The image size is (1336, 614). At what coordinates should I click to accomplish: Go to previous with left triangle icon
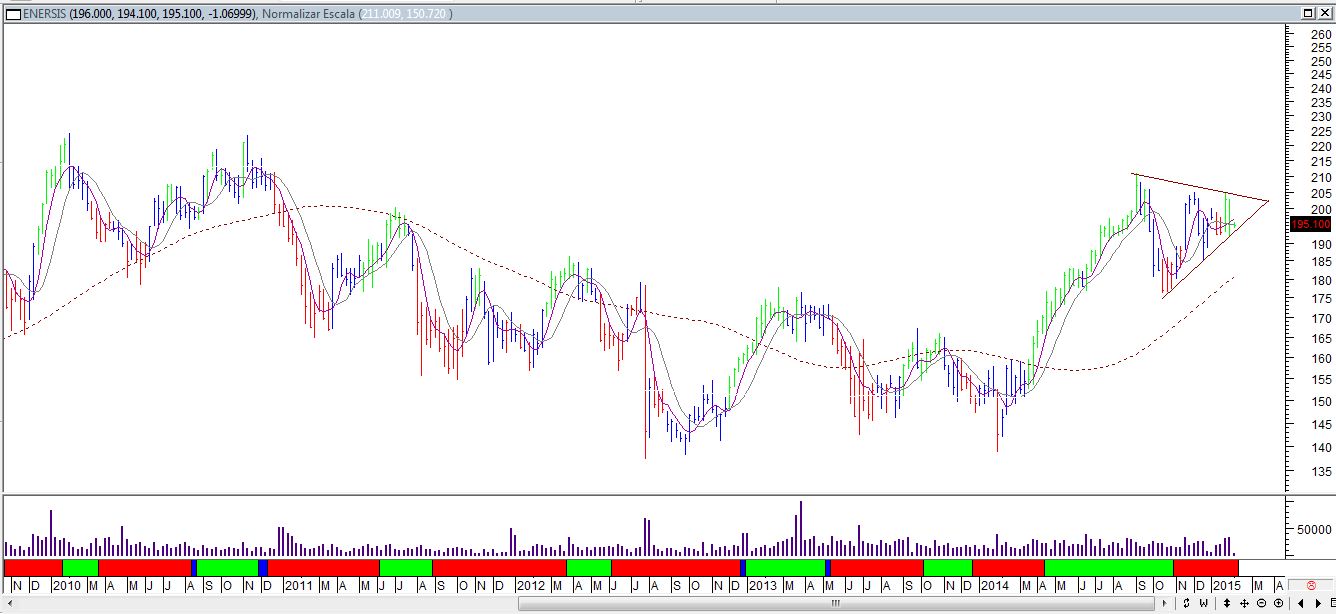1300,603
